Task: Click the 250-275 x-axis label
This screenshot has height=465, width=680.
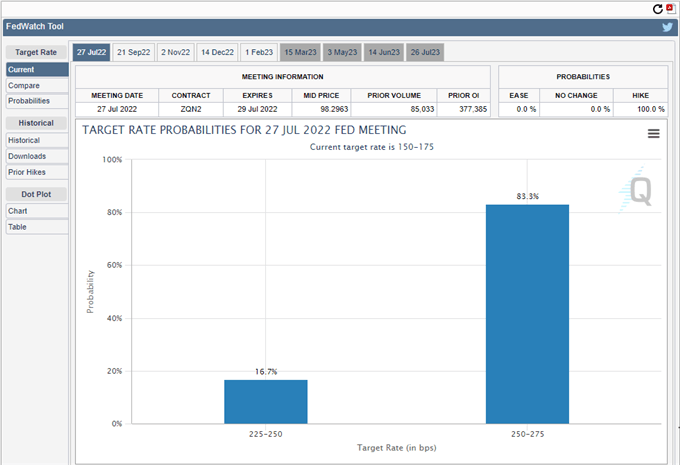Action: [x=527, y=434]
